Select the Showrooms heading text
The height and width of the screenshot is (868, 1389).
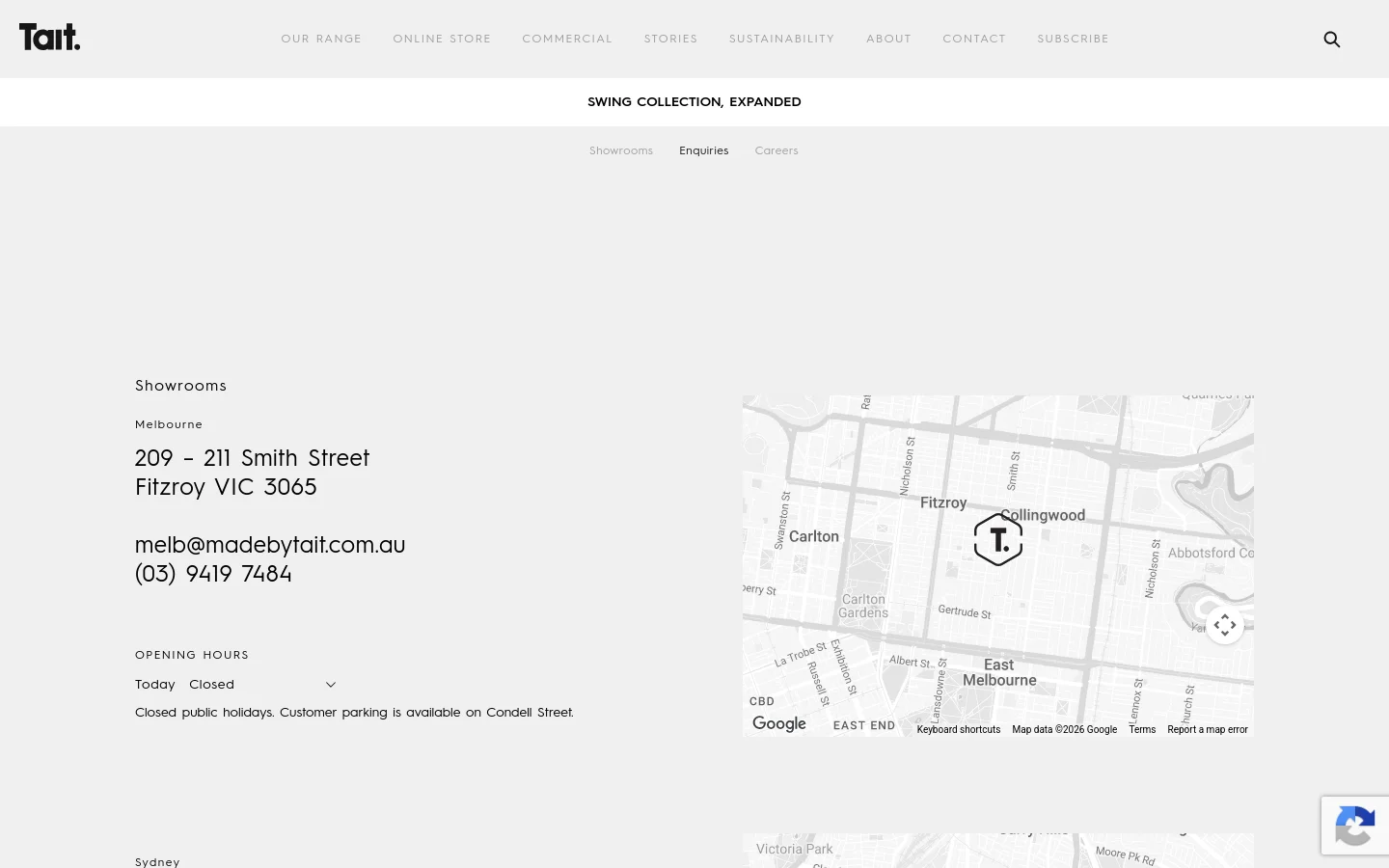[x=180, y=386]
